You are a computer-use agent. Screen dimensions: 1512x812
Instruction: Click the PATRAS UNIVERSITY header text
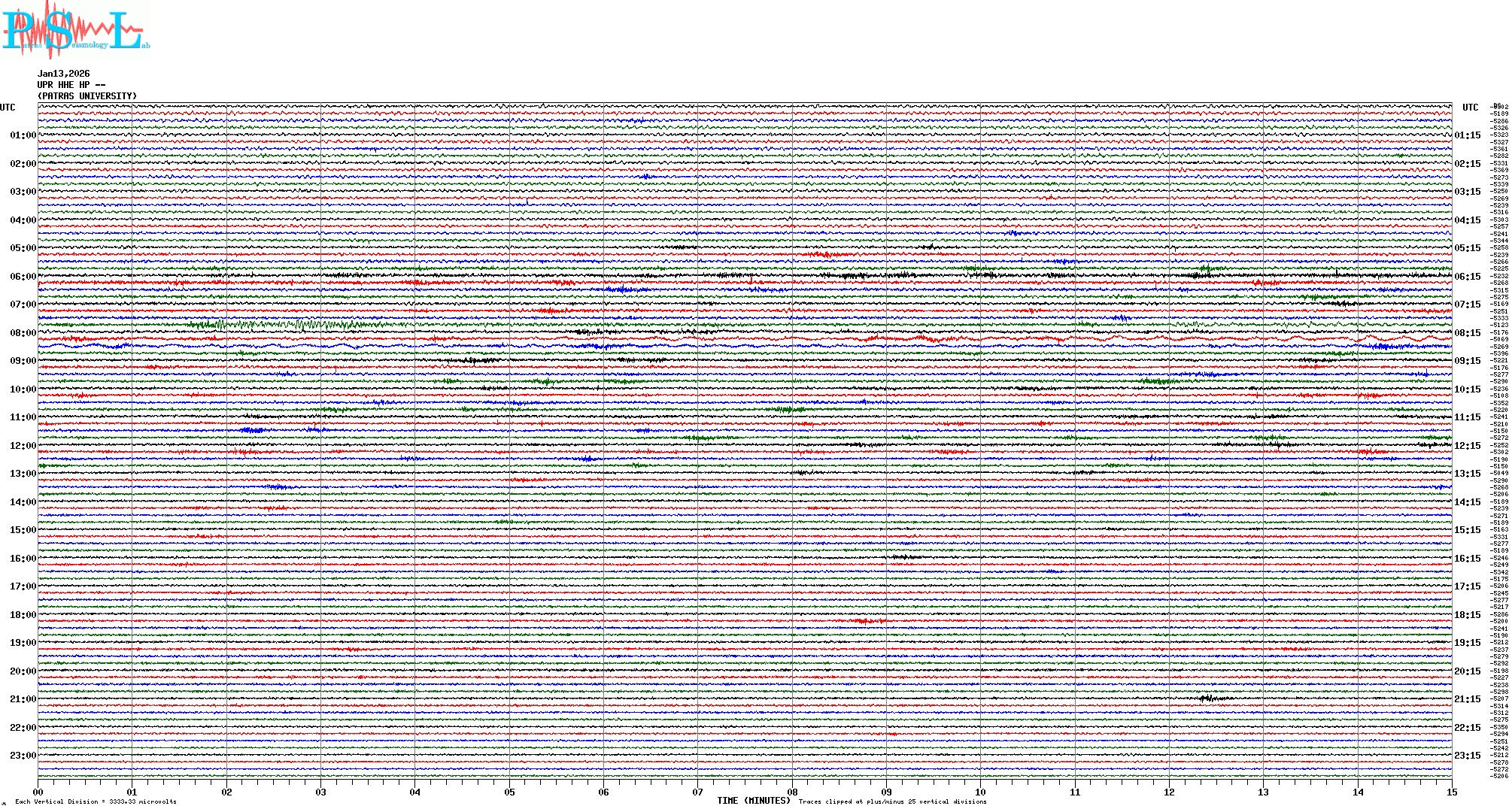pyautogui.click(x=87, y=96)
